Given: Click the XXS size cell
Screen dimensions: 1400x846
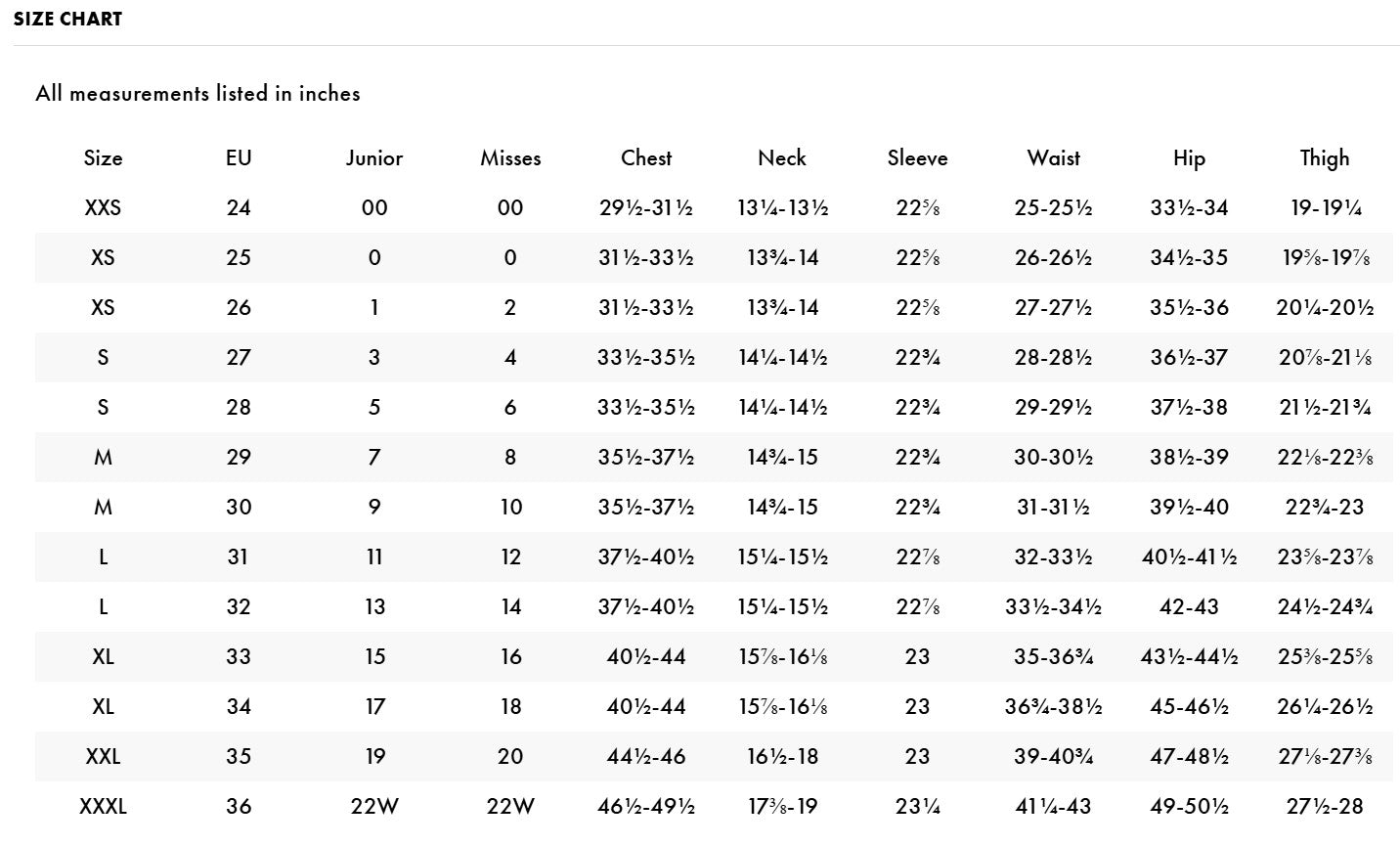Looking at the screenshot, I should (x=103, y=208).
